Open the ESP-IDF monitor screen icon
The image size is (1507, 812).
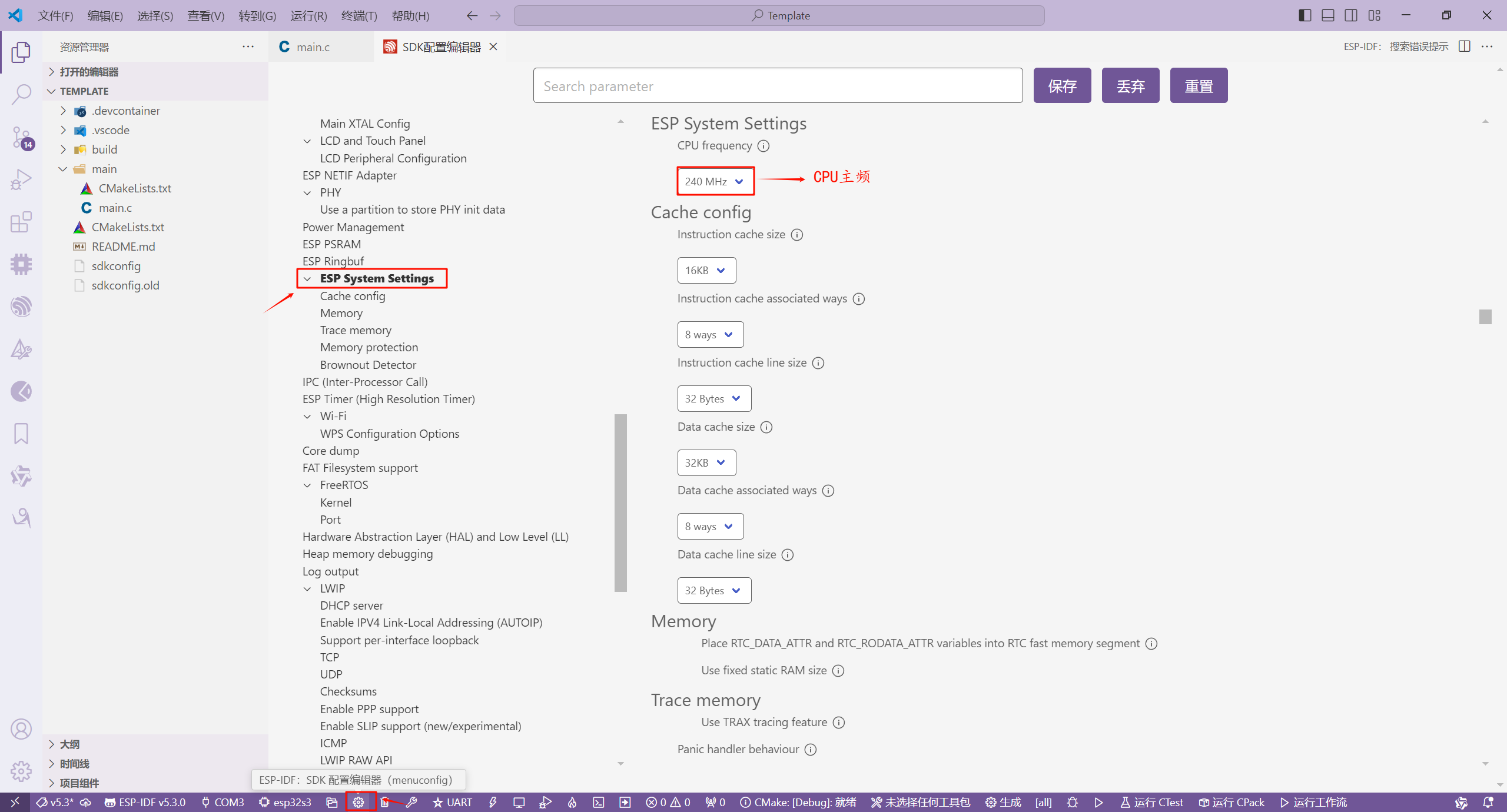[x=519, y=802]
